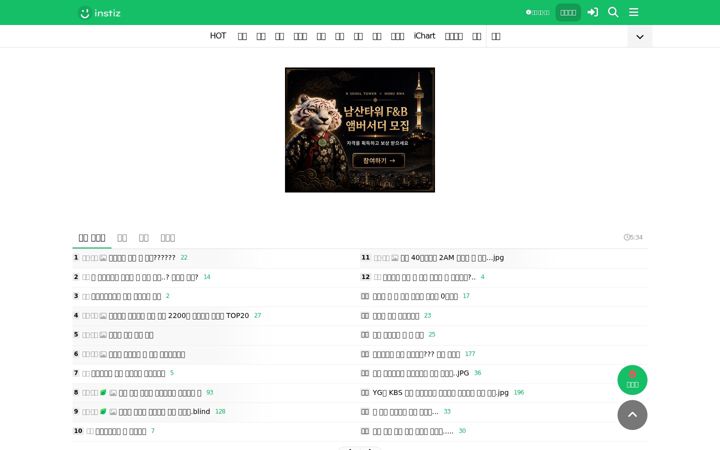Open post ranked 4 mentioning TOP20
Image resolution: width=720 pixels, height=450 pixels.
[179, 316]
